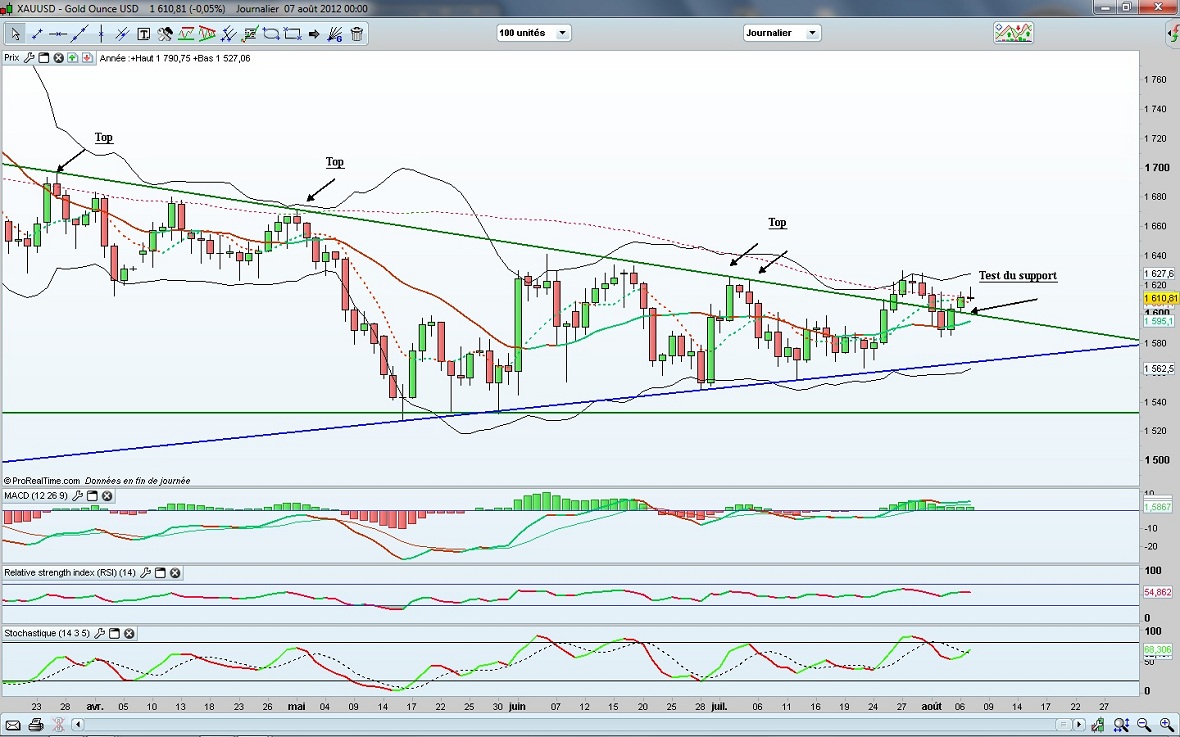Open the Prix panel wrench settings
This screenshot has height=737, width=1180.
pyautogui.click(x=30, y=58)
